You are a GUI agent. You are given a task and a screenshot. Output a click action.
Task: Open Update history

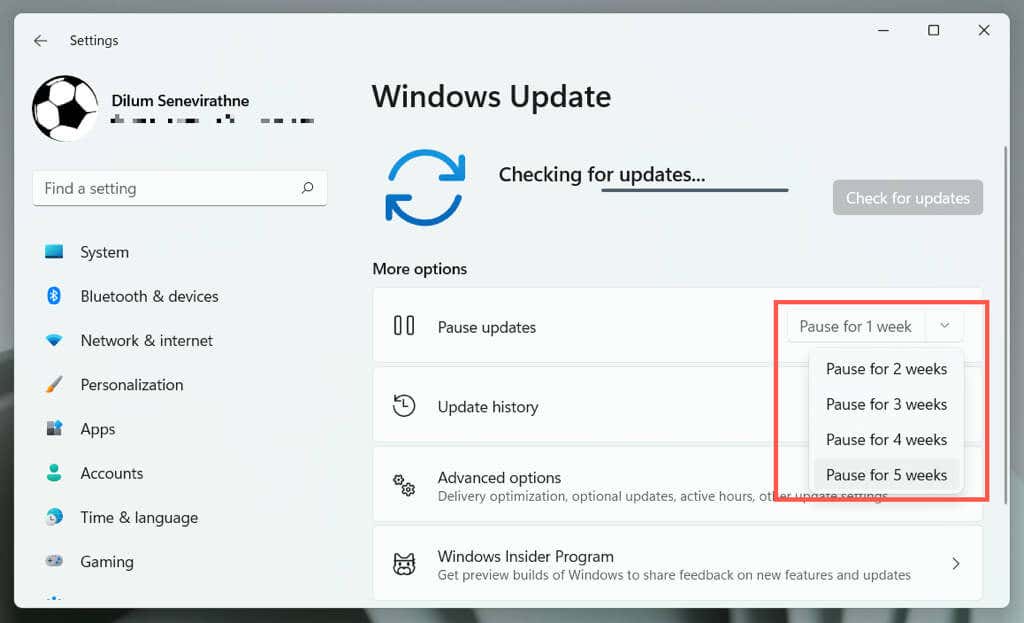pyautogui.click(x=489, y=406)
